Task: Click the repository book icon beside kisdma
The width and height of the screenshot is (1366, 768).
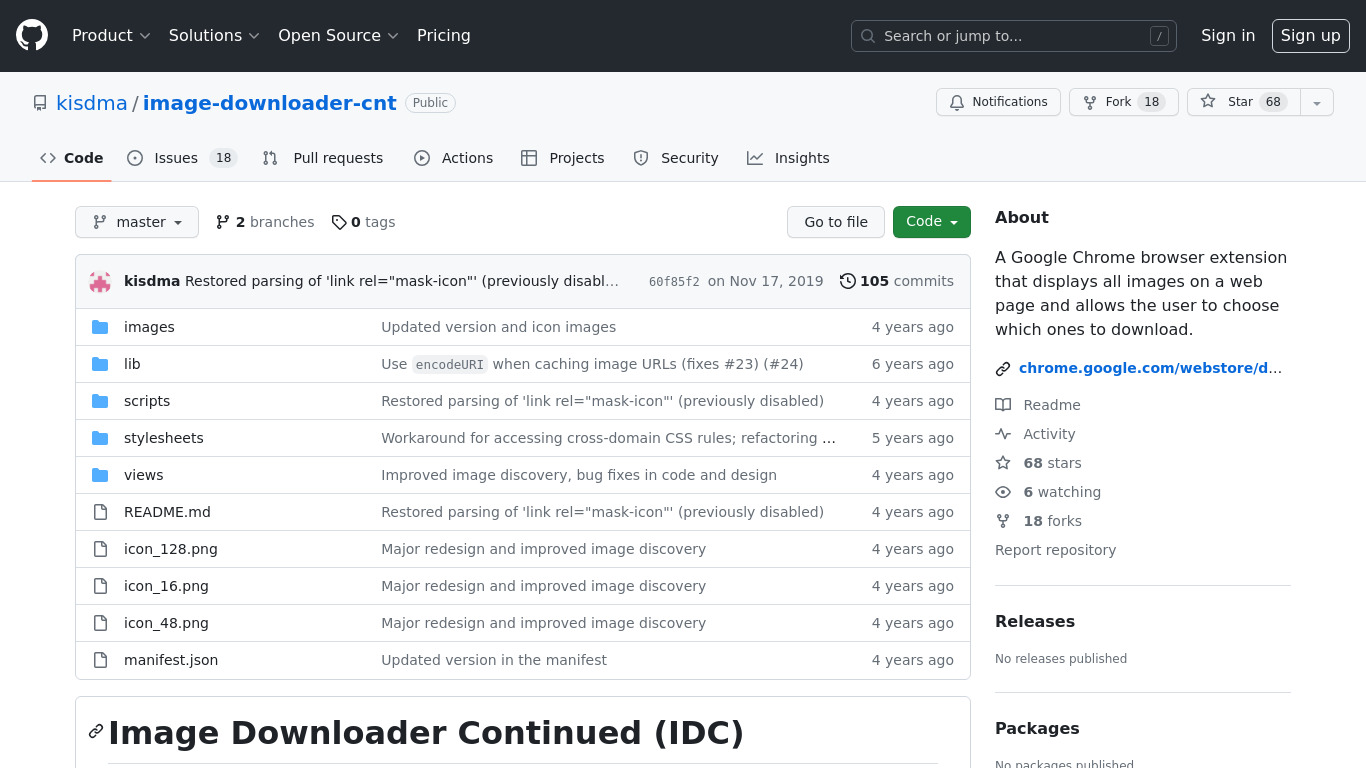Action: (40, 103)
